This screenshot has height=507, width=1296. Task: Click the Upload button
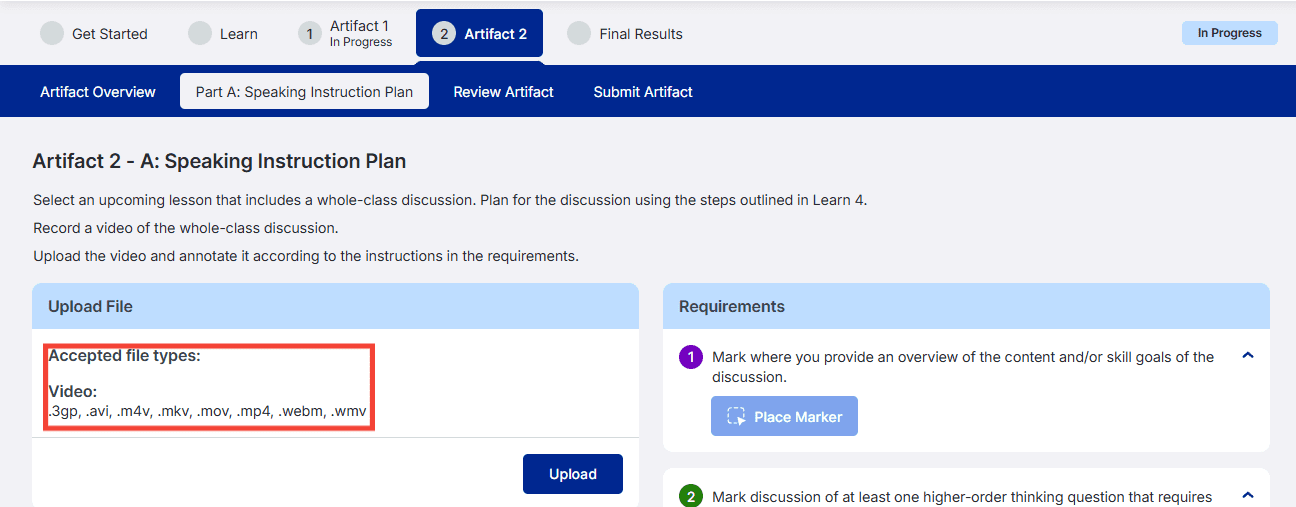[573, 474]
